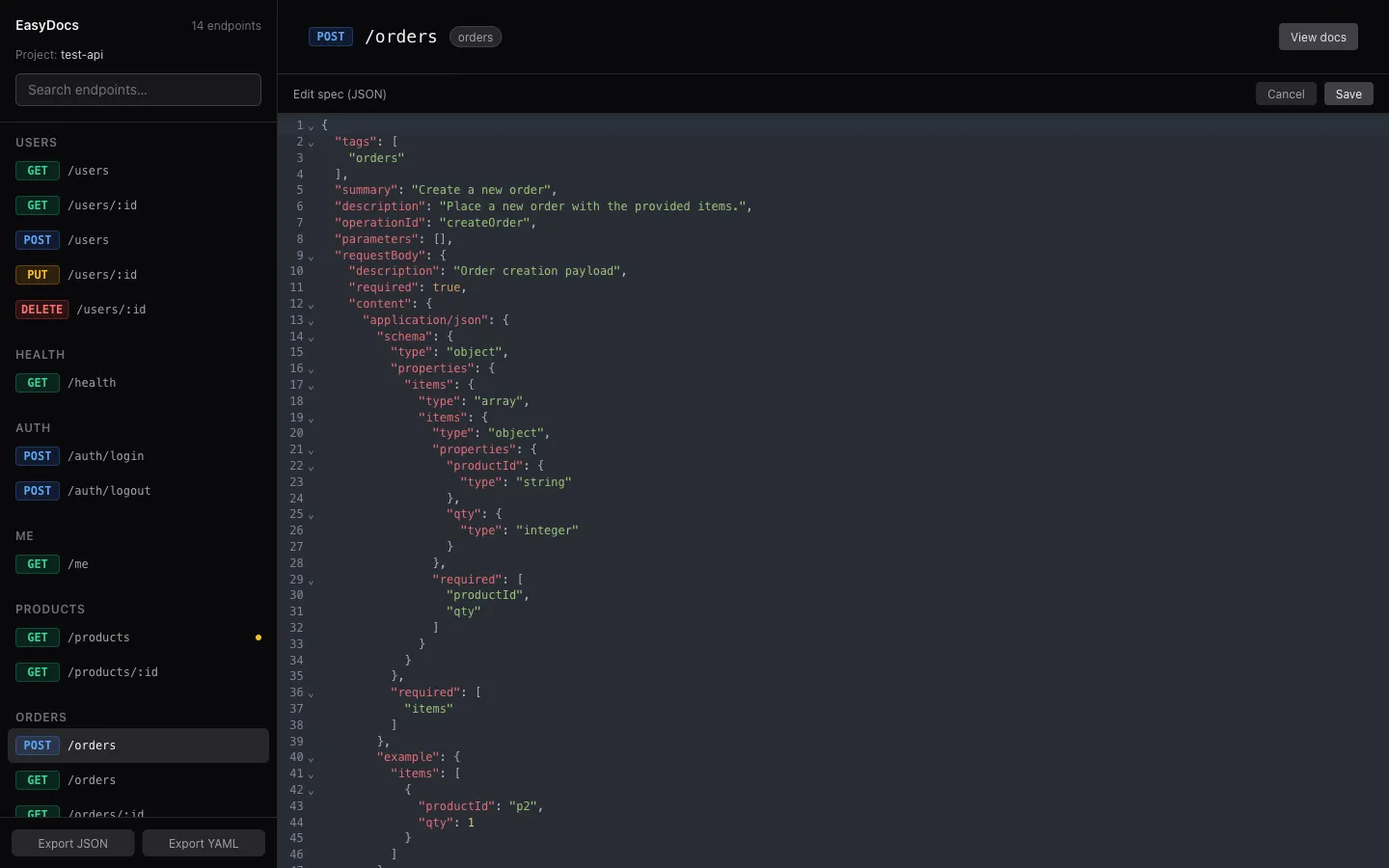Viewport: 1389px width, 868px height.
Task: Click the EasyDocs title
Action: 47,25
